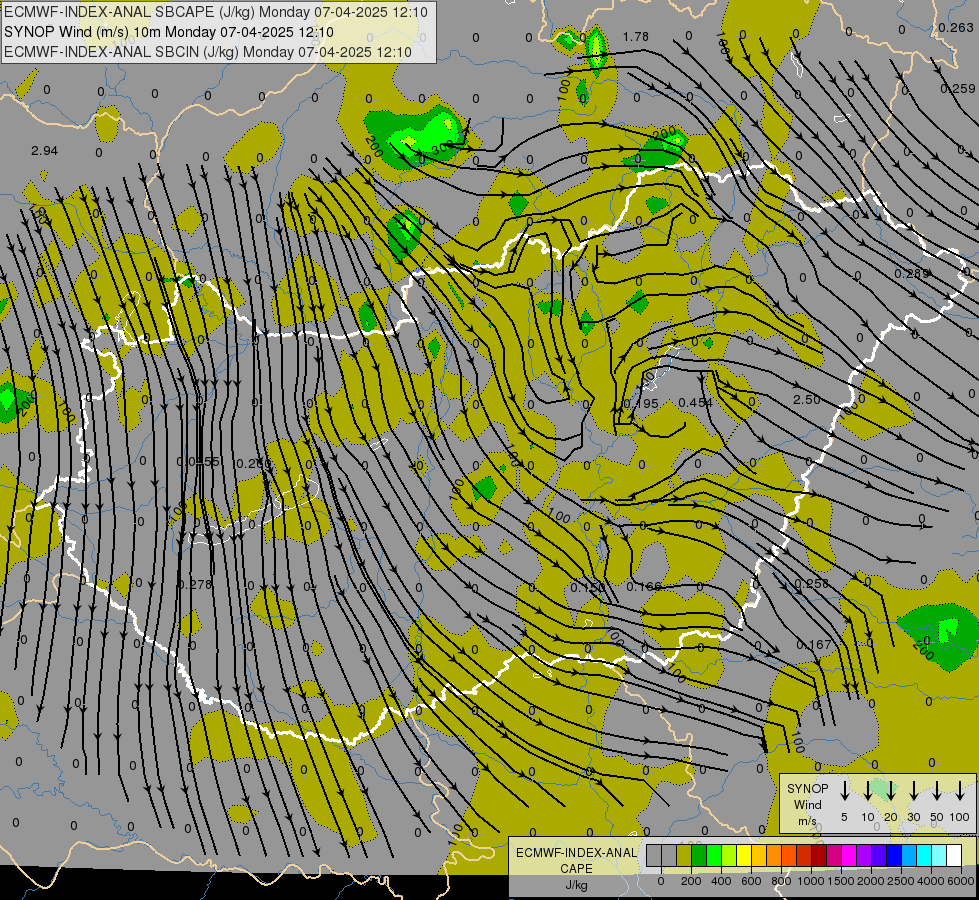The height and width of the screenshot is (900, 979).
Task: Click the 1500 tick on CAPE color scale
Action: coord(841,881)
